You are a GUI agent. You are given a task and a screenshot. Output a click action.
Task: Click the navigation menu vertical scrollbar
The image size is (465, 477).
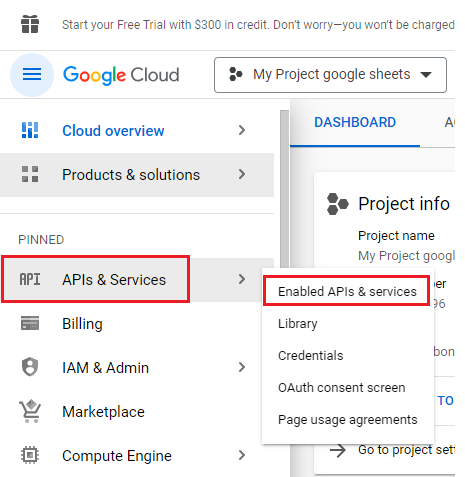[284, 188]
